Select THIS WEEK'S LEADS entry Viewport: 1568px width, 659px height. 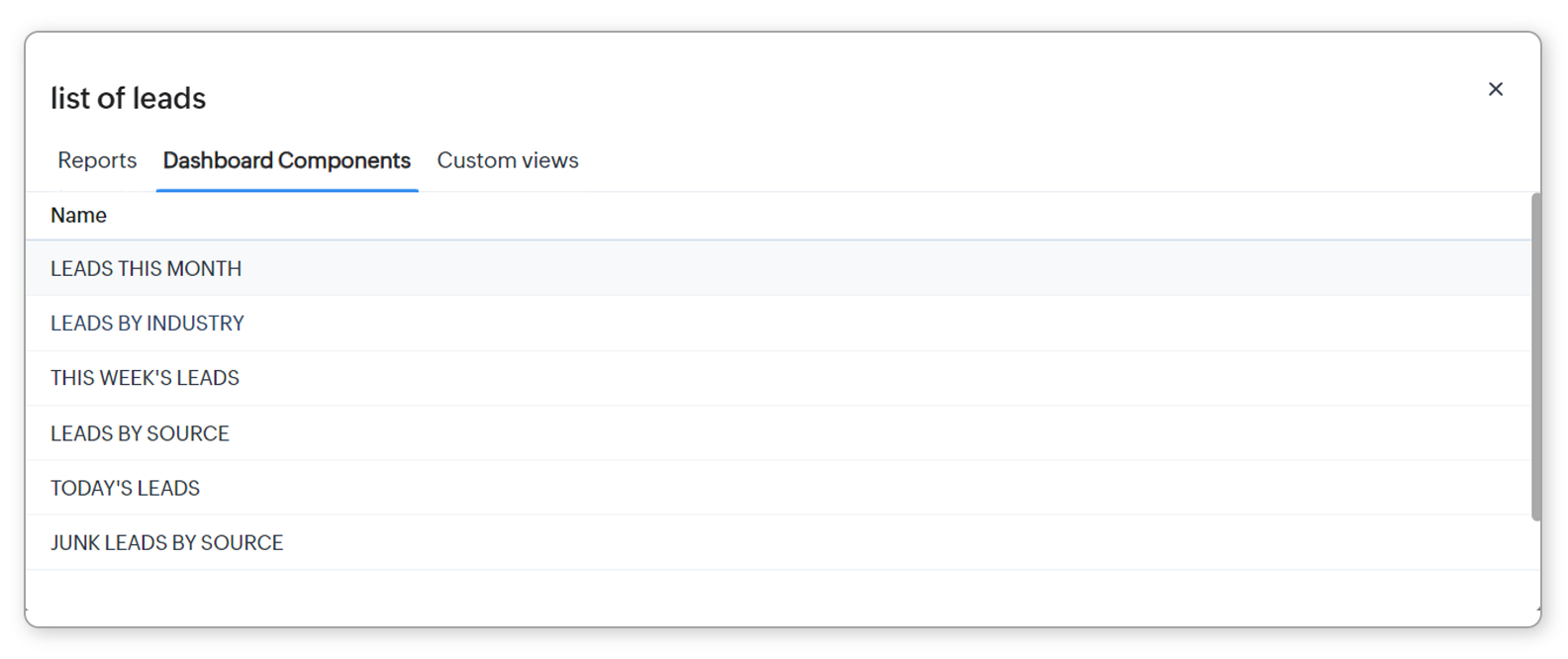[x=145, y=378]
